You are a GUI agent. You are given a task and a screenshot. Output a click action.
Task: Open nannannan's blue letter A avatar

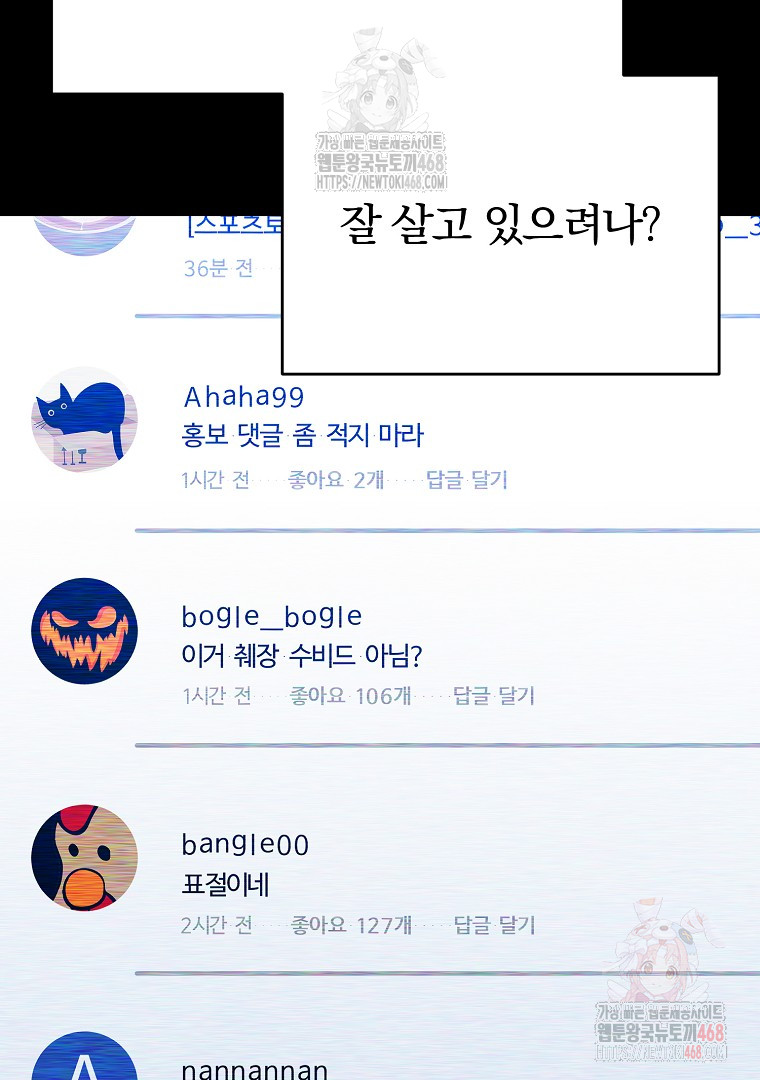pos(84,1056)
